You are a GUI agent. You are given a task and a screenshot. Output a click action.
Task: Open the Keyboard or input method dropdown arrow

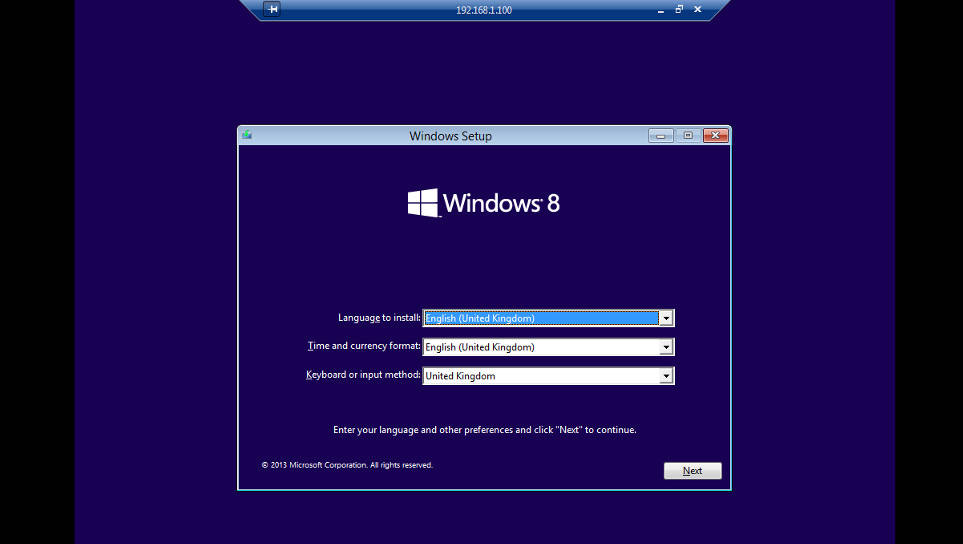tap(666, 376)
